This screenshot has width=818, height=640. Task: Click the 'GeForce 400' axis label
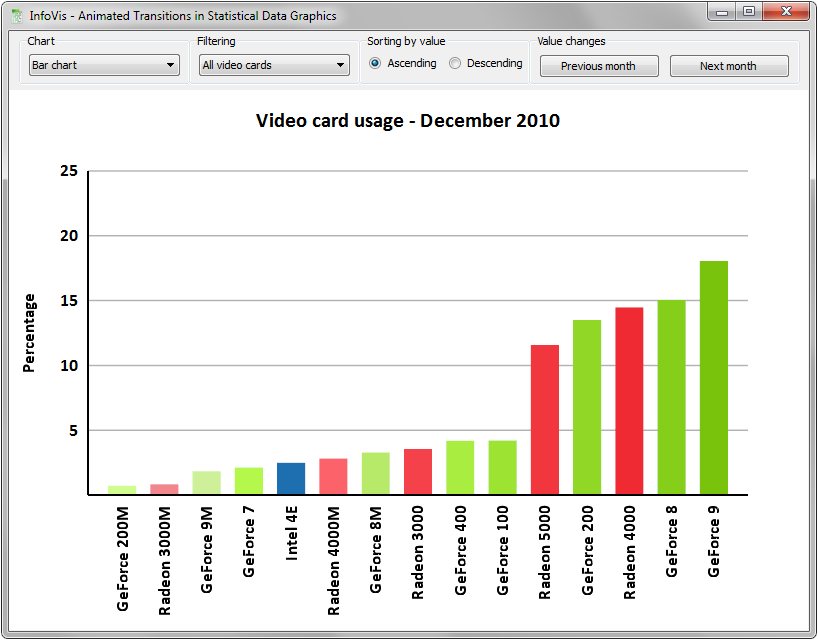(x=460, y=550)
